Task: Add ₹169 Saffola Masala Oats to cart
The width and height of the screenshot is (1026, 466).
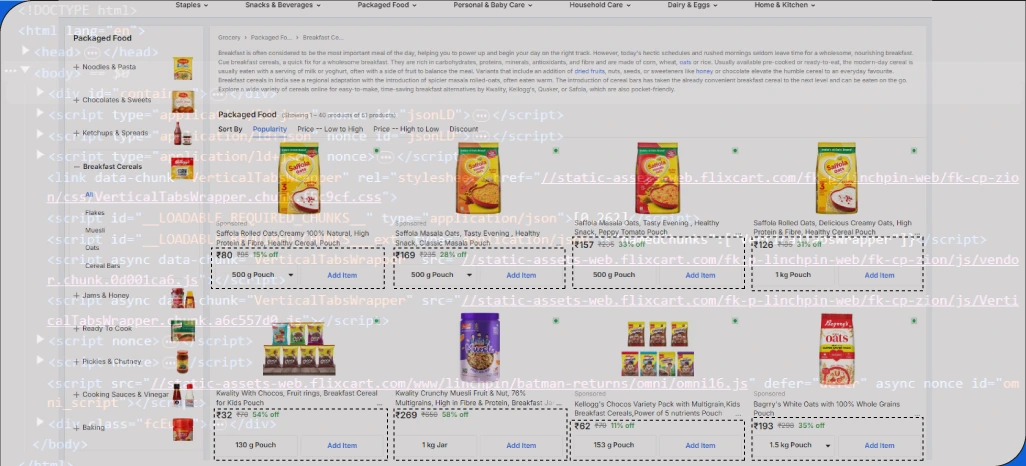Action: point(521,275)
